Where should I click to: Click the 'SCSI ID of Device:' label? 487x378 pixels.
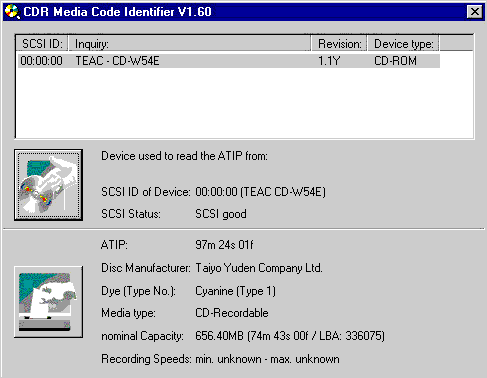coord(146,192)
